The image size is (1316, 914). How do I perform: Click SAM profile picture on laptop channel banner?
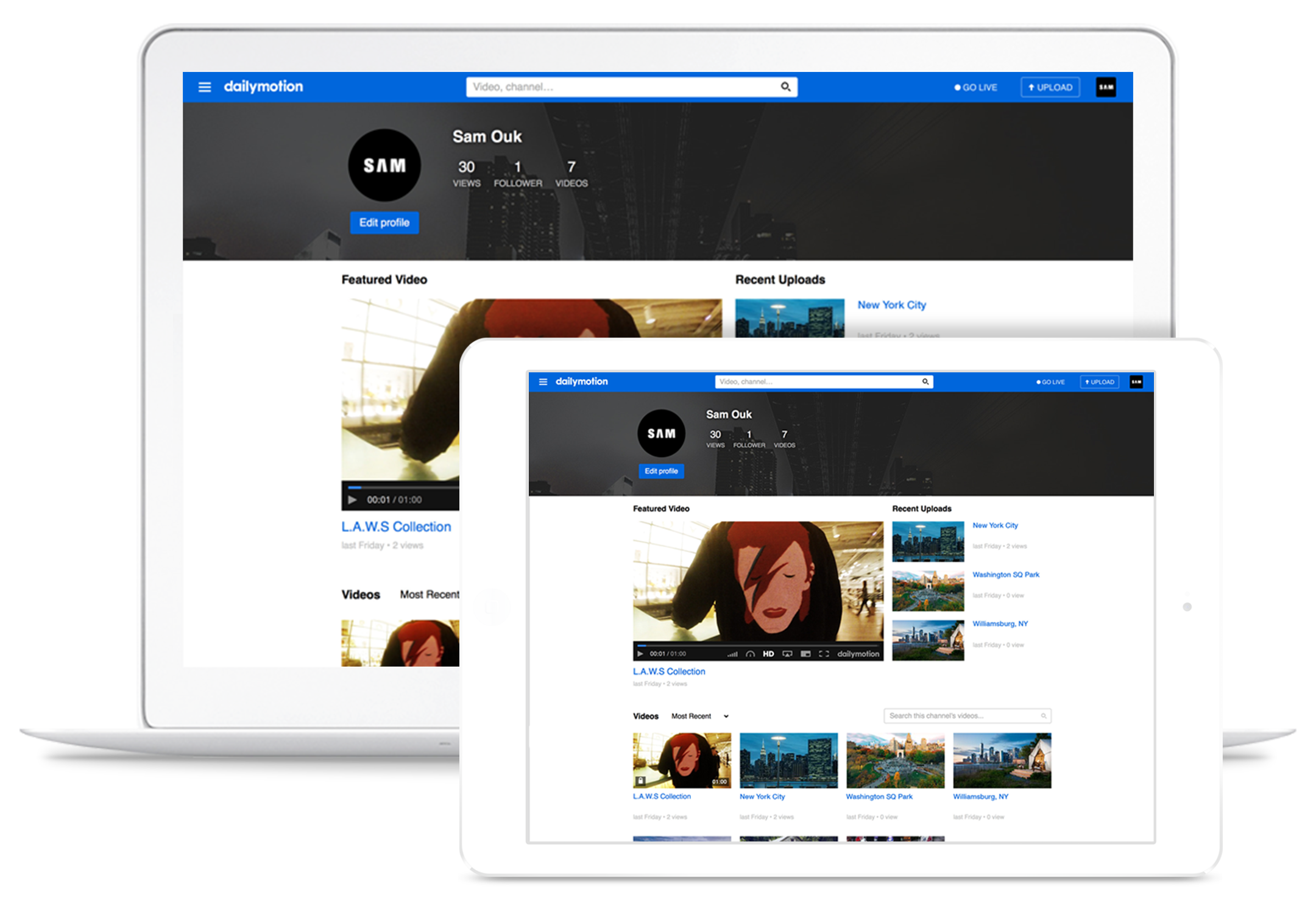pos(384,165)
